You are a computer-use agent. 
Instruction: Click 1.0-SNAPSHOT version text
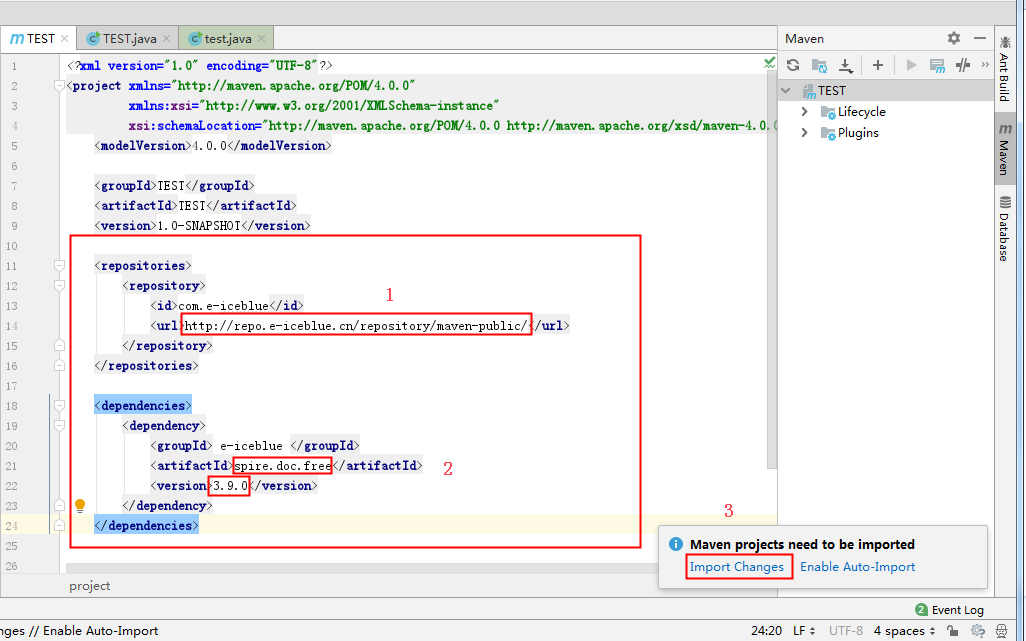coord(199,226)
